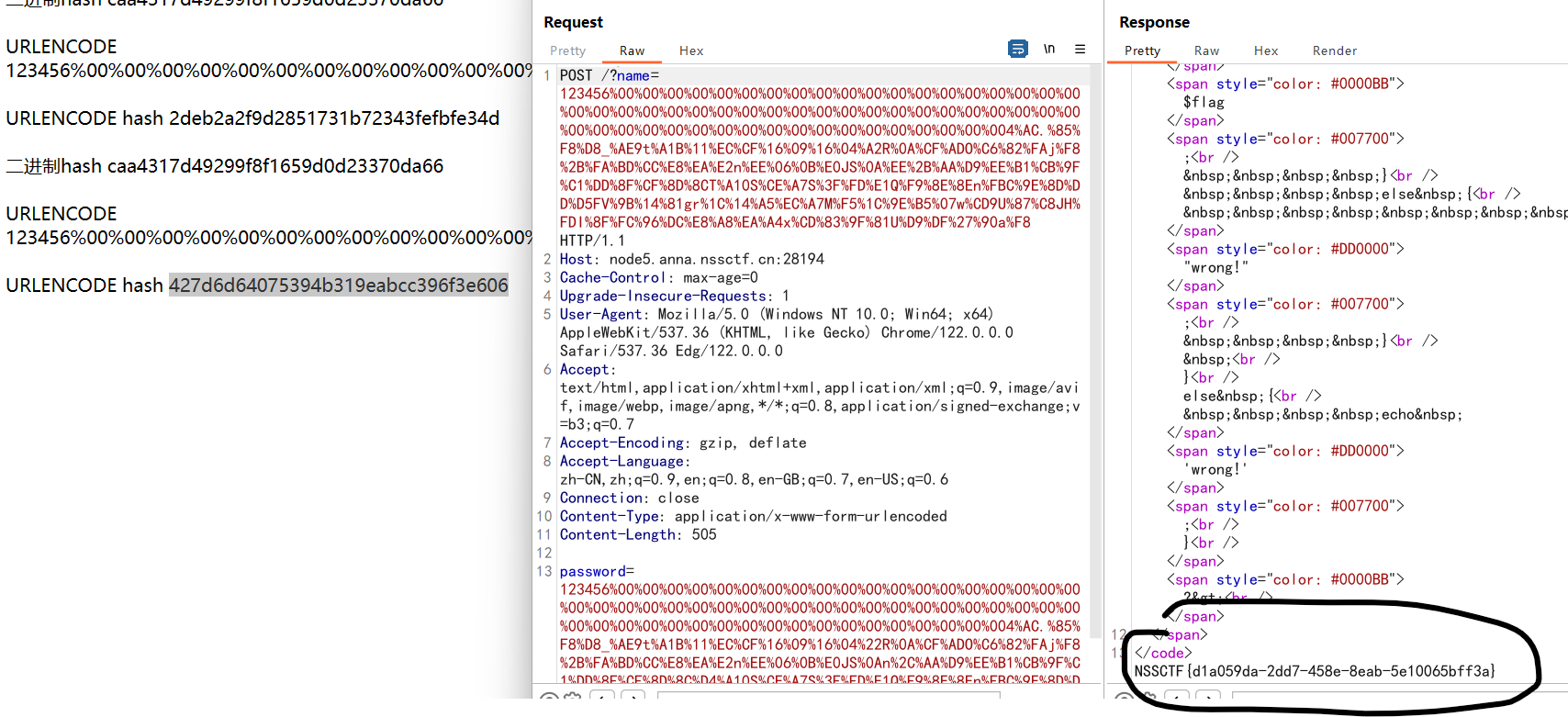Click the echo&nbsp; line in Response

click(x=1323, y=414)
